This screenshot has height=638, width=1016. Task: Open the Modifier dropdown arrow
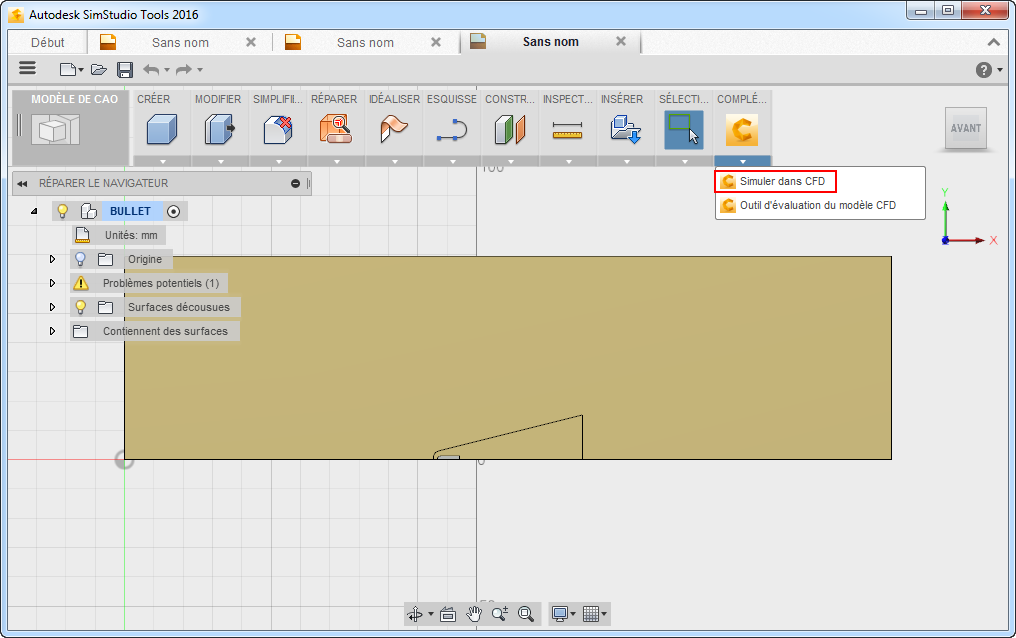[220, 161]
